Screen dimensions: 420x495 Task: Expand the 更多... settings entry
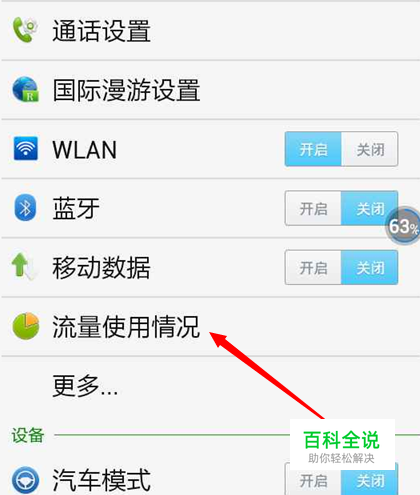pyautogui.click(x=210, y=385)
